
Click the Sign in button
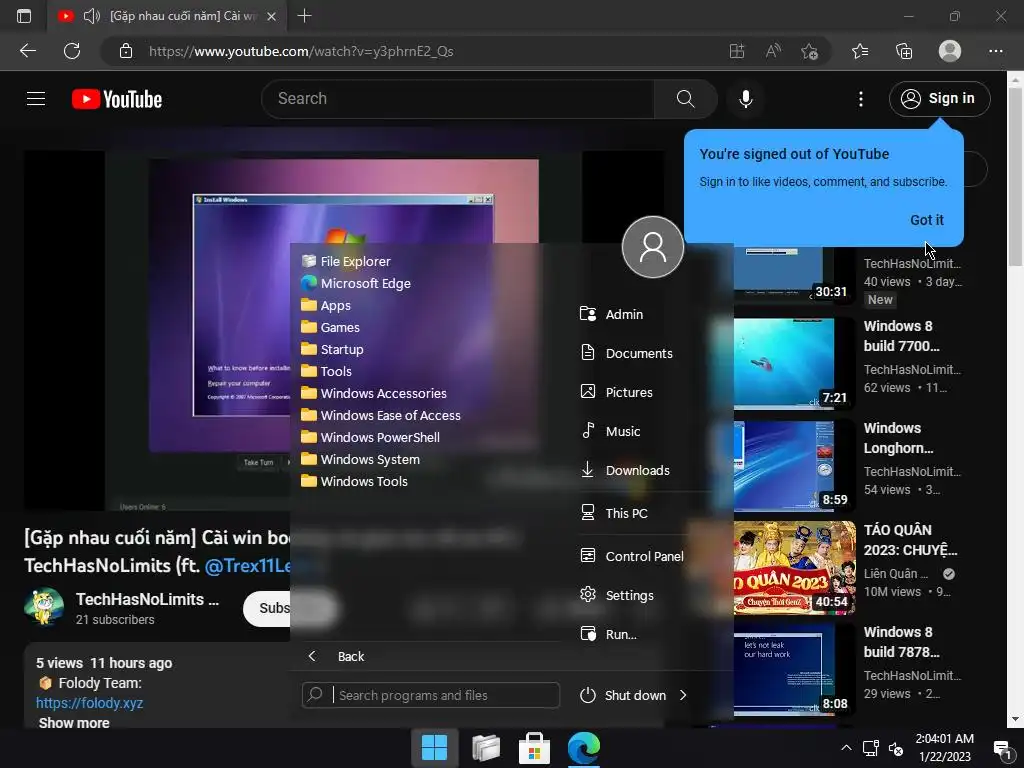tap(939, 99)
